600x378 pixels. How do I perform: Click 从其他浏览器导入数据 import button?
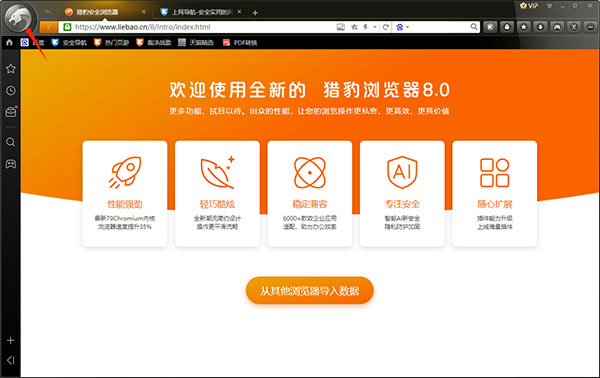coord(310,290)
